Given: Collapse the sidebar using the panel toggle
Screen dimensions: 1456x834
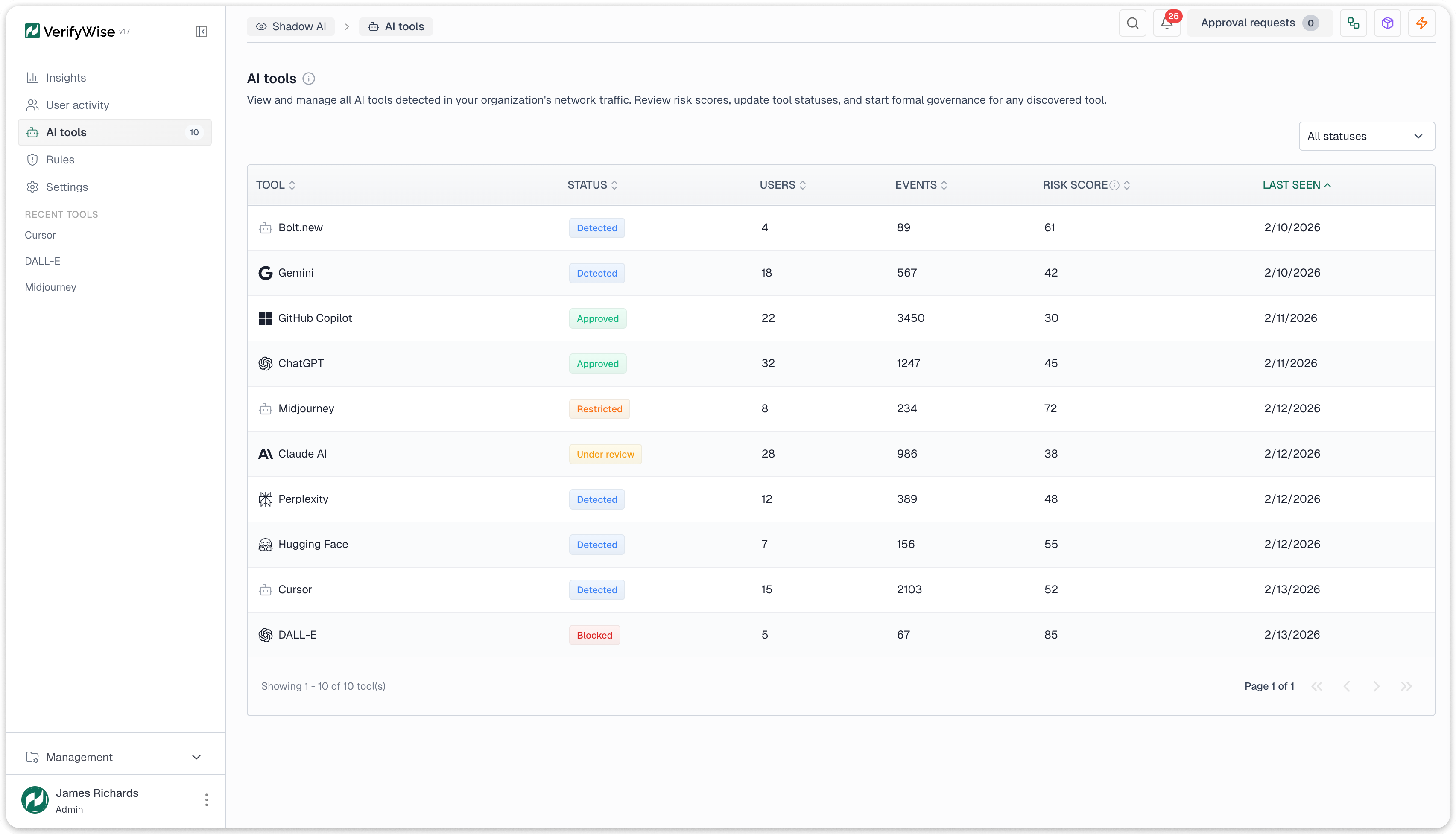Looking at the screenshot, I should pos(201,32).
